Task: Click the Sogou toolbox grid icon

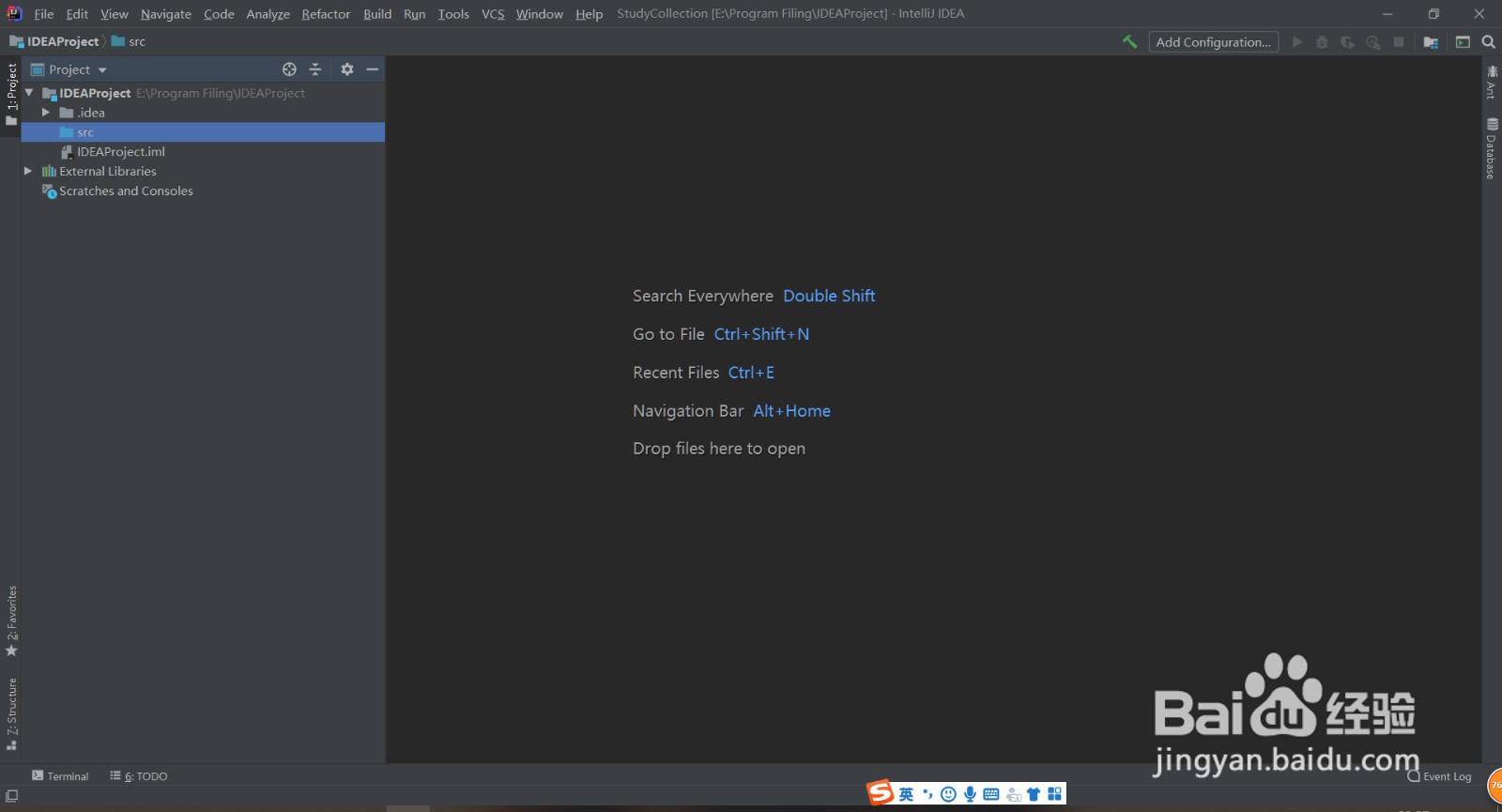Action: point(1055,794)
